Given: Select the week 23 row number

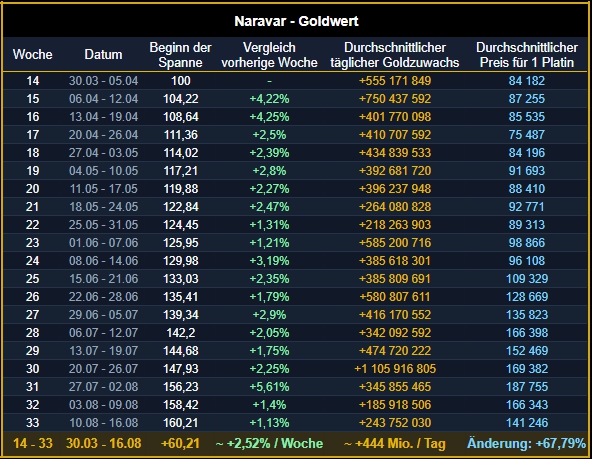Looking at the screenshot, I should [32, 243].
